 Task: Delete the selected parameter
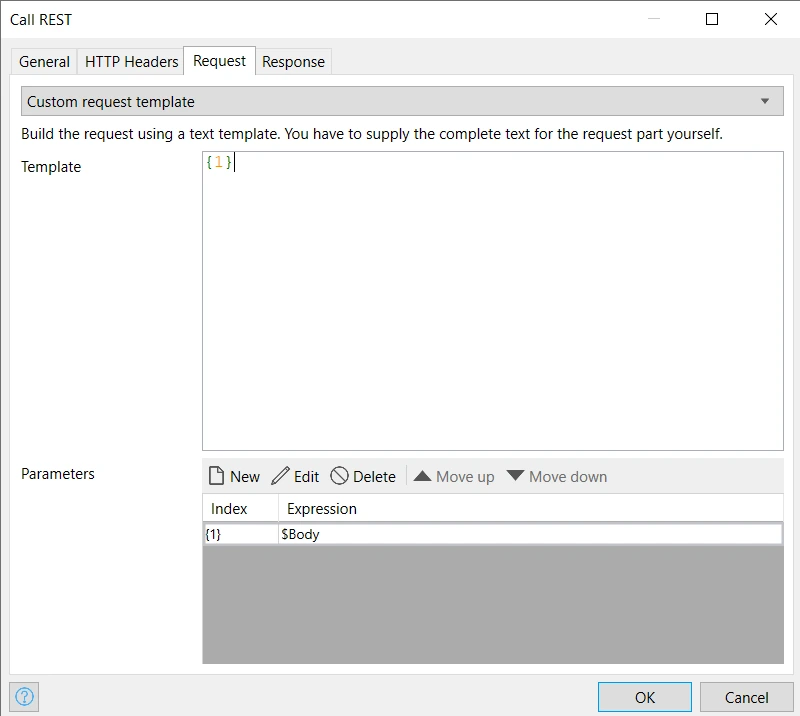(x=363, y=476)
